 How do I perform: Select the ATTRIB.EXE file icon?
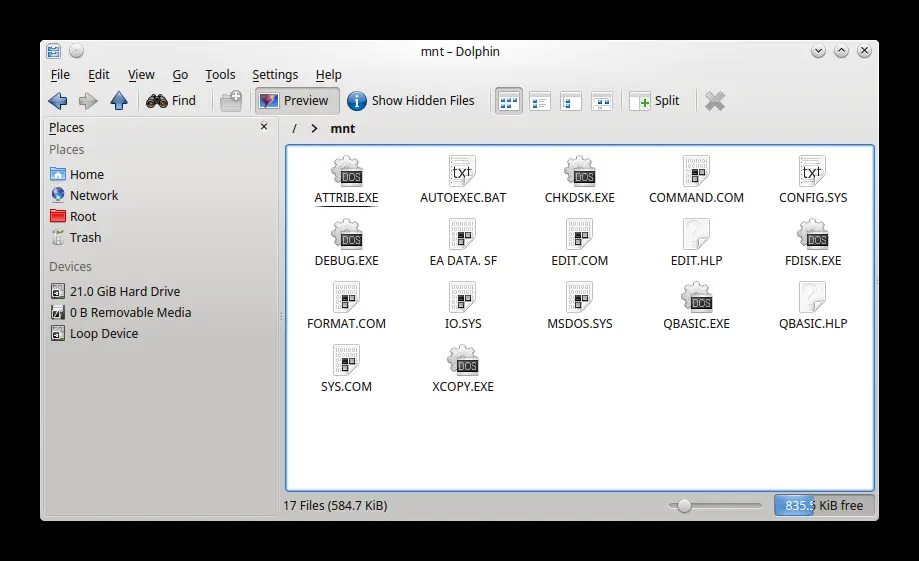click(346, 171)
